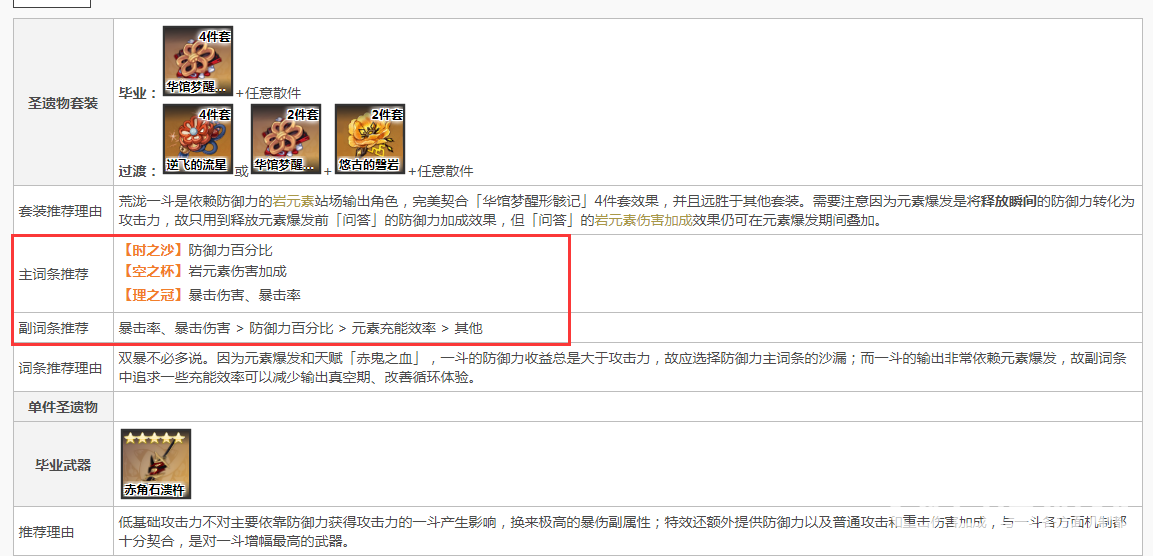This screenshot has height=556, width=1153.
Task: Click the orange 【时之沙】 label
Action: click(x=154, y=250)
